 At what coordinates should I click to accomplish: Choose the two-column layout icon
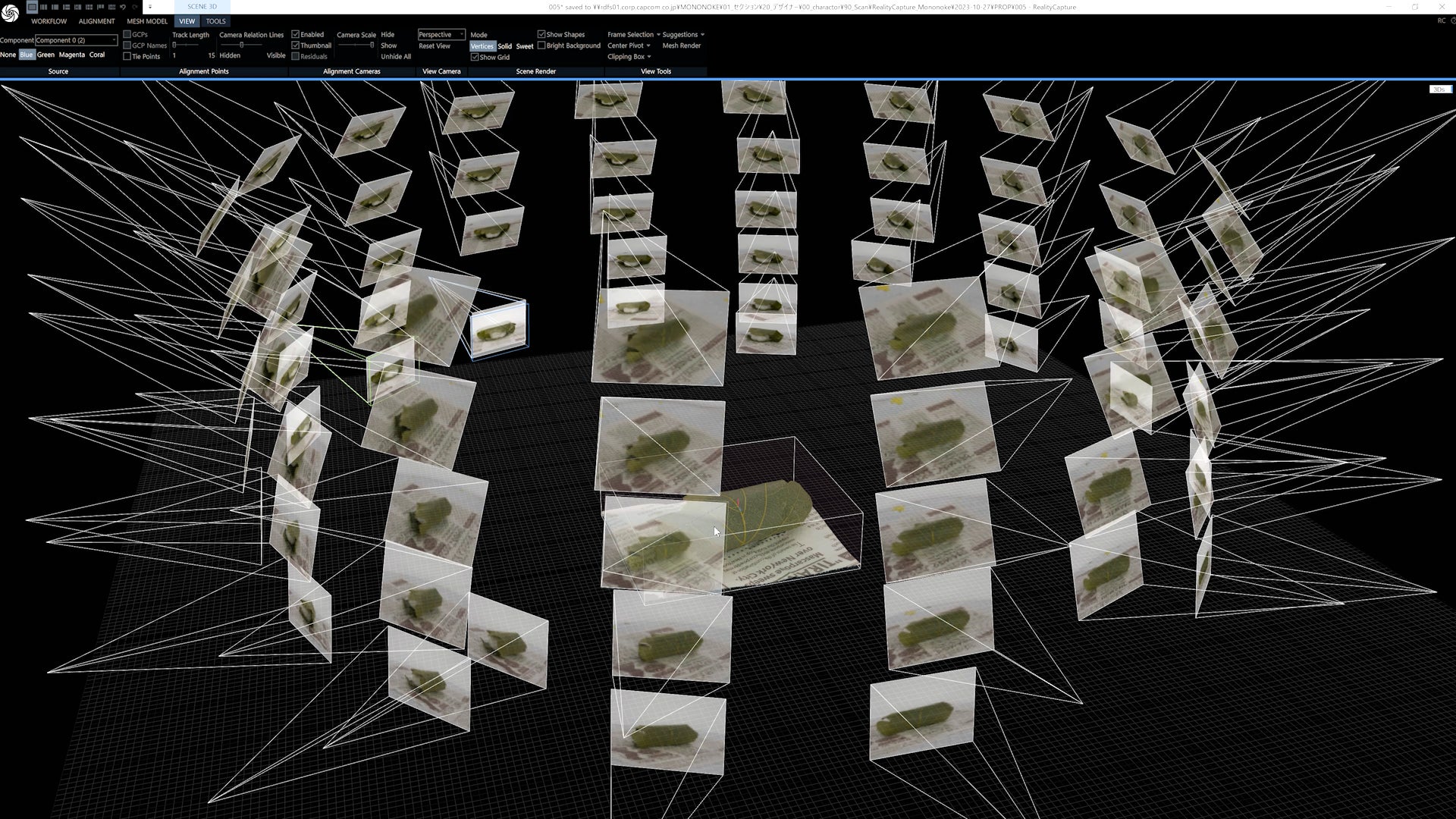43,7
